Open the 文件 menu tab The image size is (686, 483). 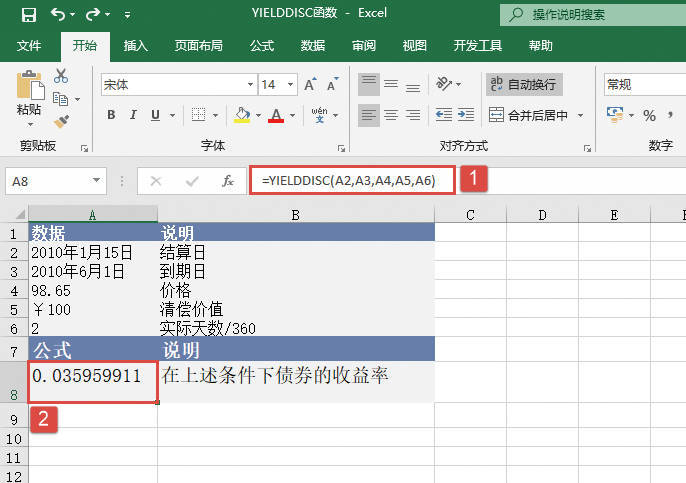pos(29,46)
